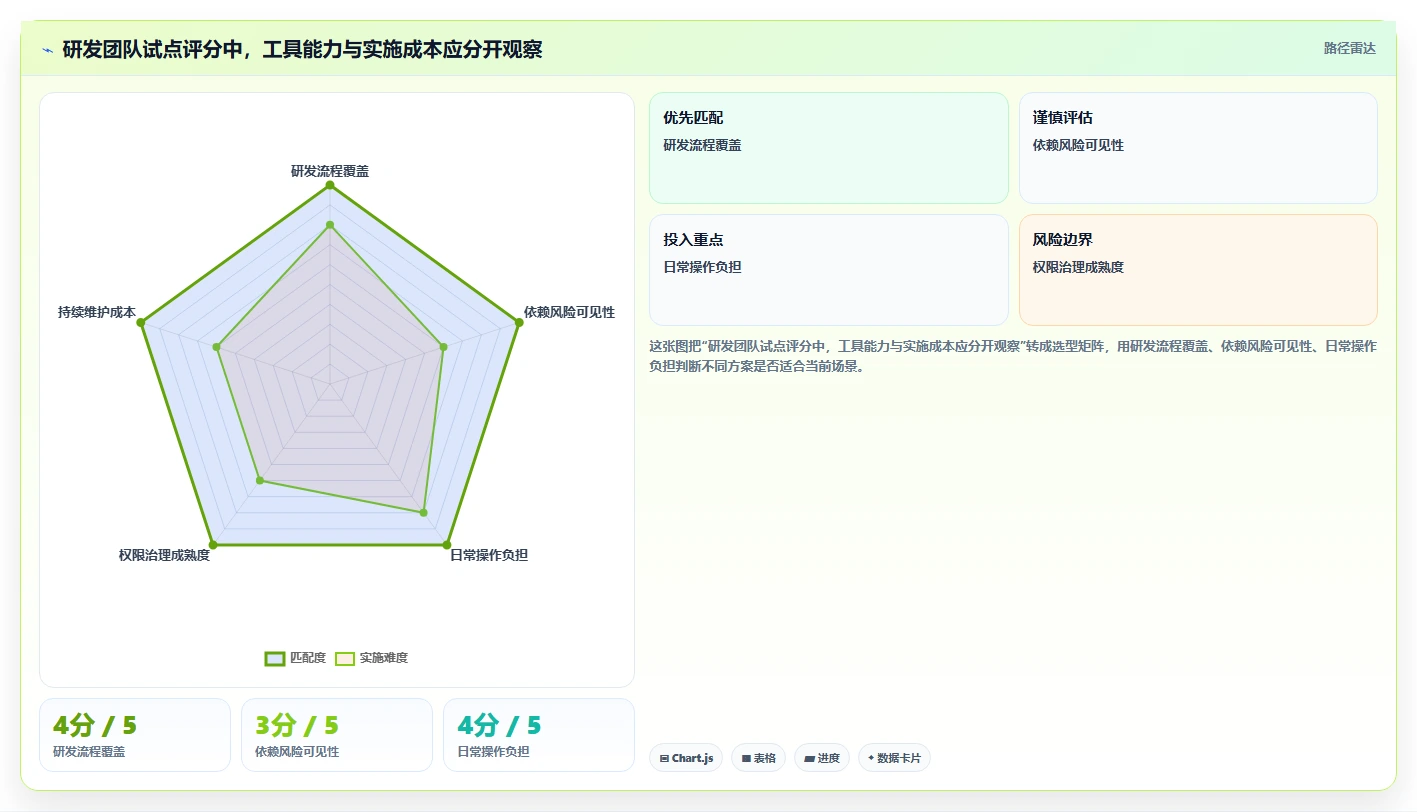The image size is (1417, 812).
Task: Click the outer radar point at 依赖风险可见性
Action: [518, 322]
